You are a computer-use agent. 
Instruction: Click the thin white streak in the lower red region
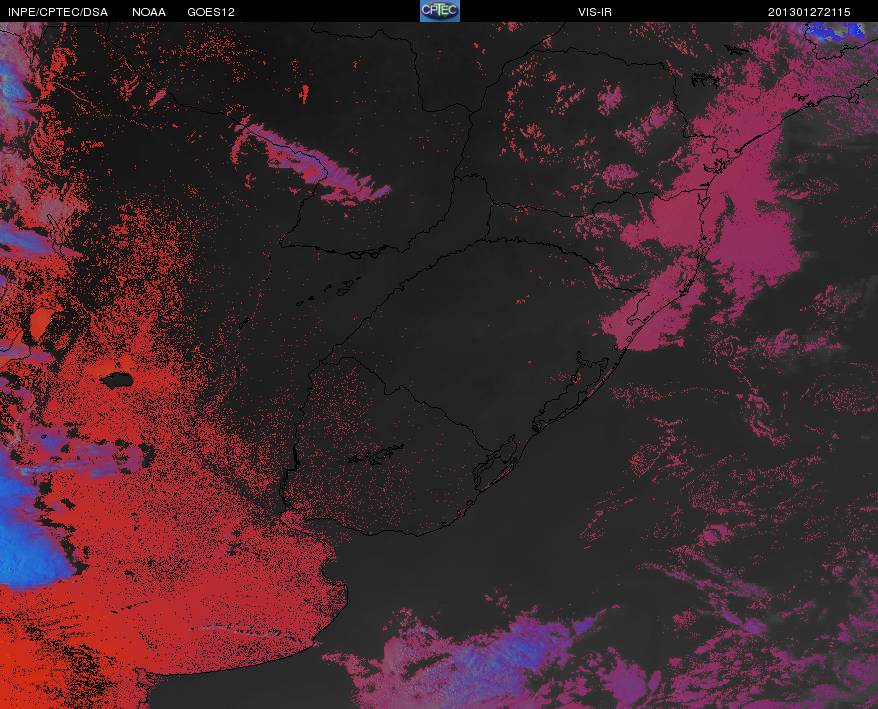[241, 630]
